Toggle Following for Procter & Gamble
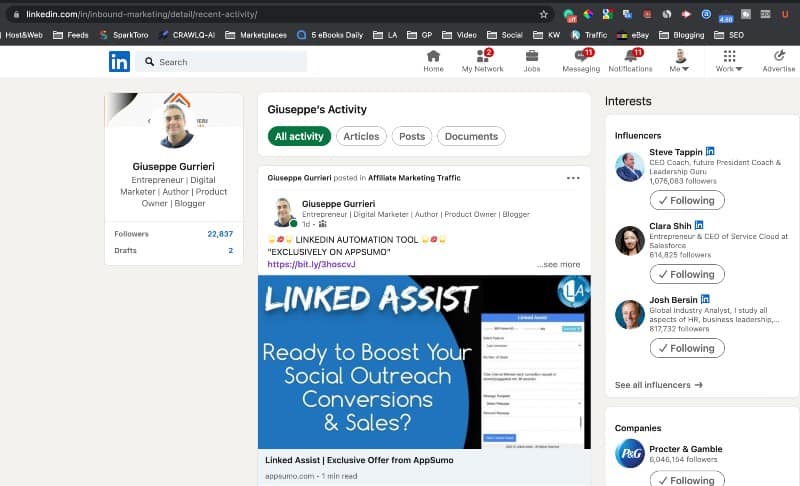 [687, 479]
